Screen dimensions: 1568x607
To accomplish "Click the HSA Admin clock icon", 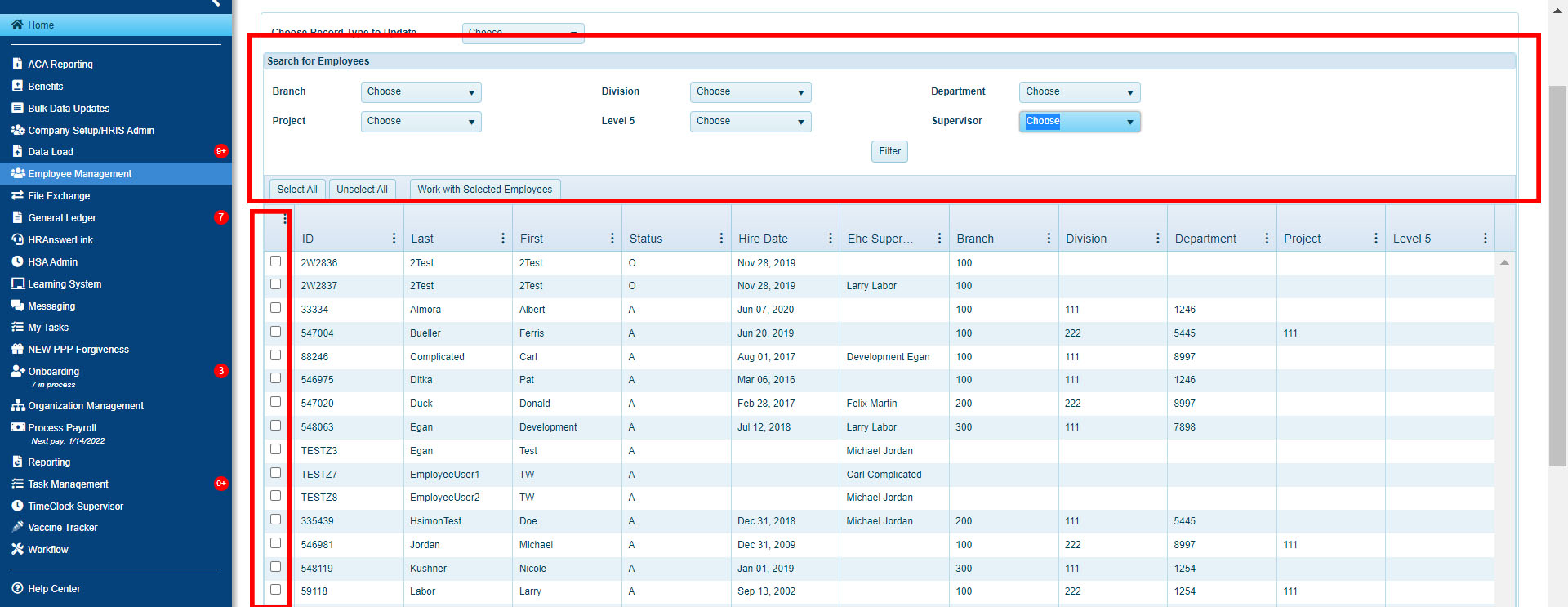I will click(x=17, y=261).
